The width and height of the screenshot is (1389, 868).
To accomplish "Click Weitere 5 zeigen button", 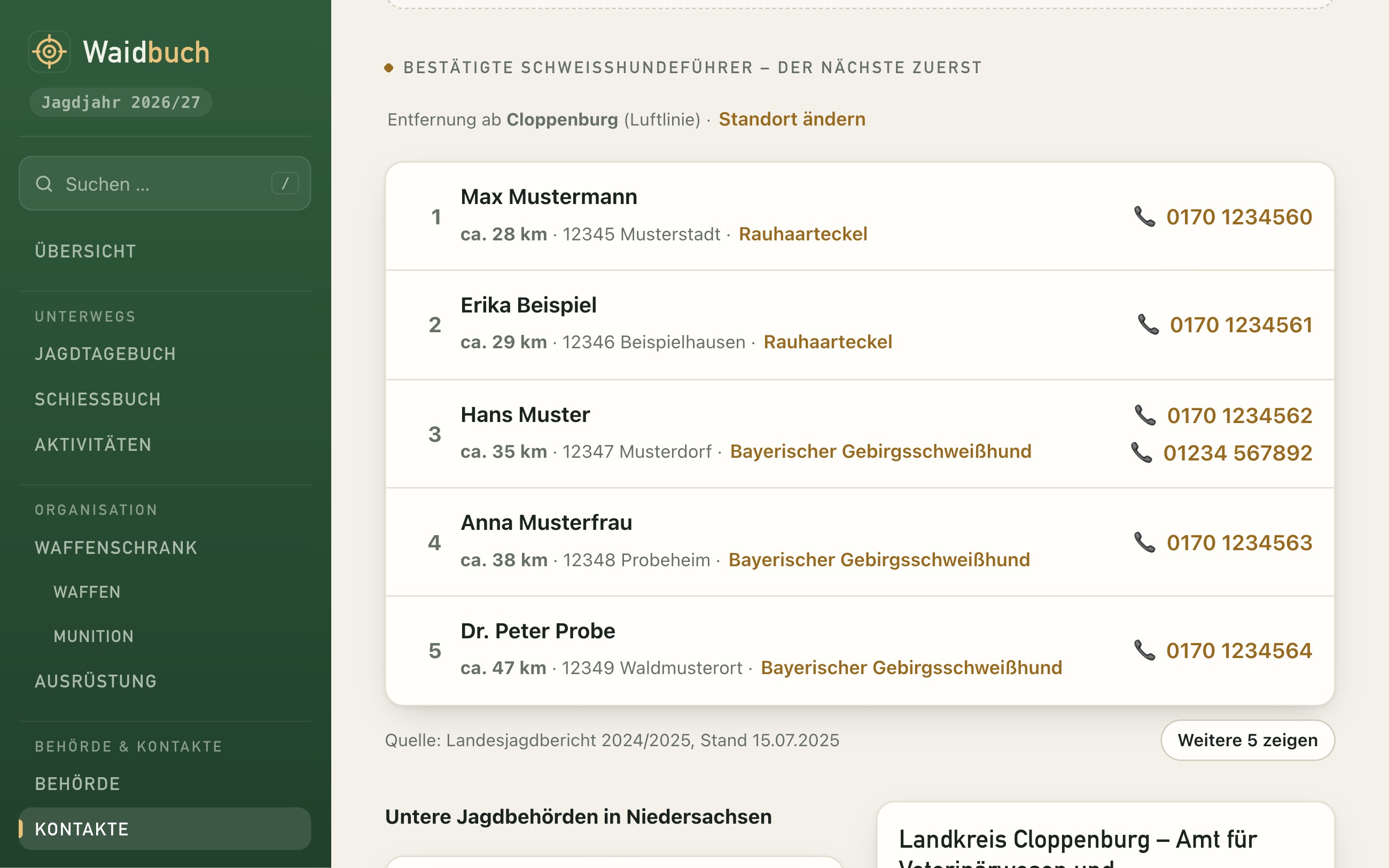I will pyautogui.click(x=1248, y=740).
